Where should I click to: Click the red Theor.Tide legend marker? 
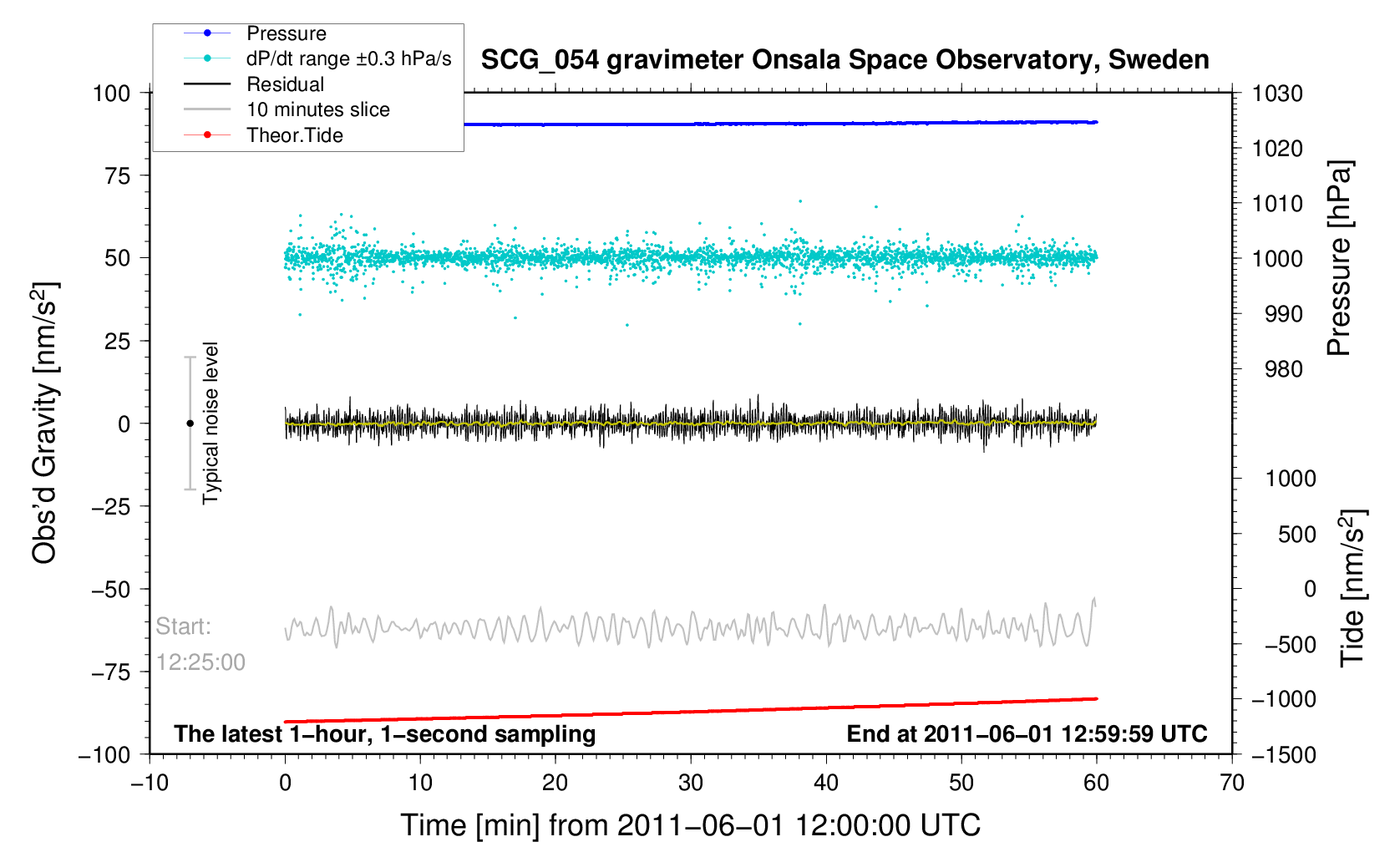[x=207, y=135]
